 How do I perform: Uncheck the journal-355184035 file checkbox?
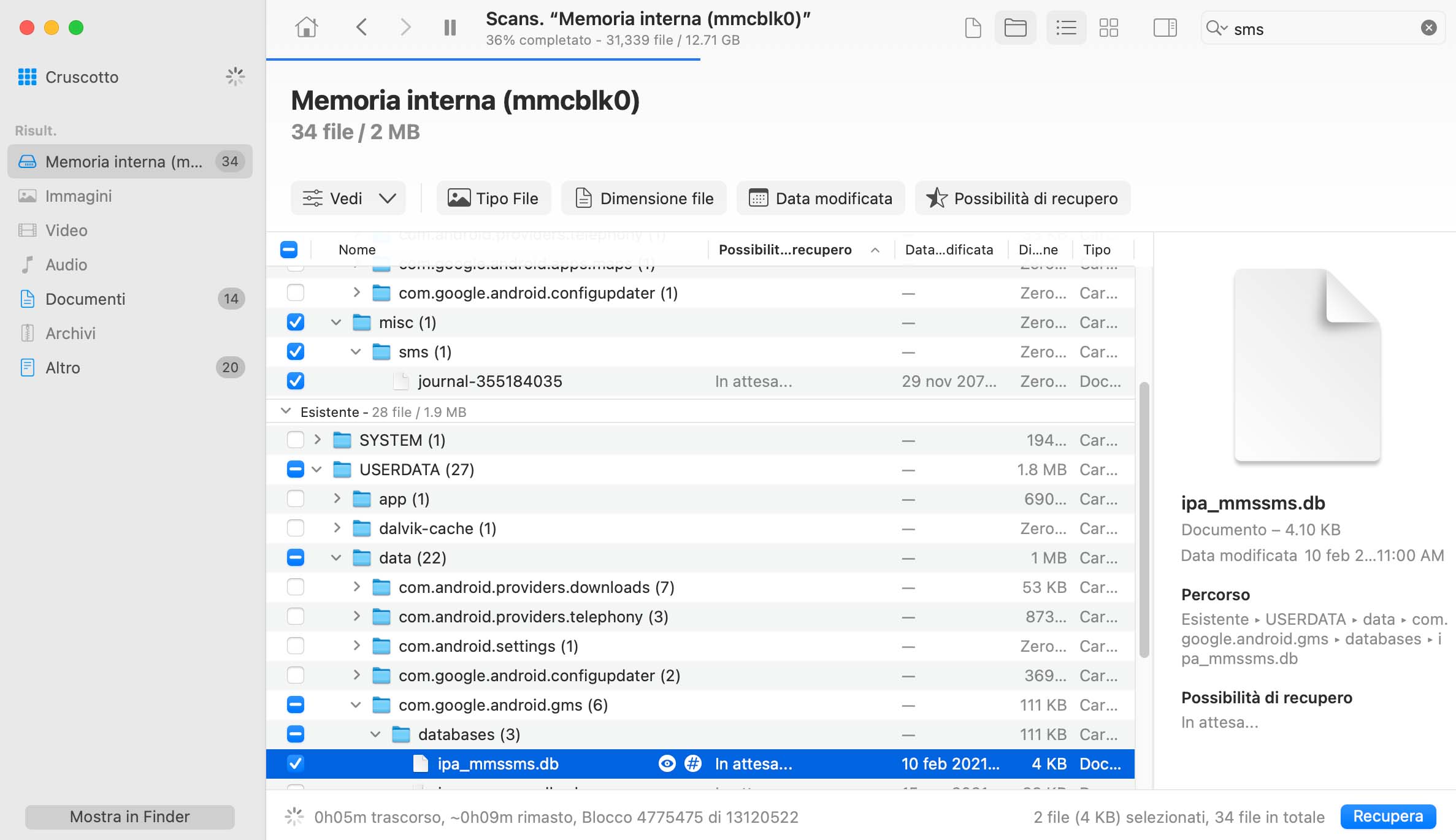296,381
